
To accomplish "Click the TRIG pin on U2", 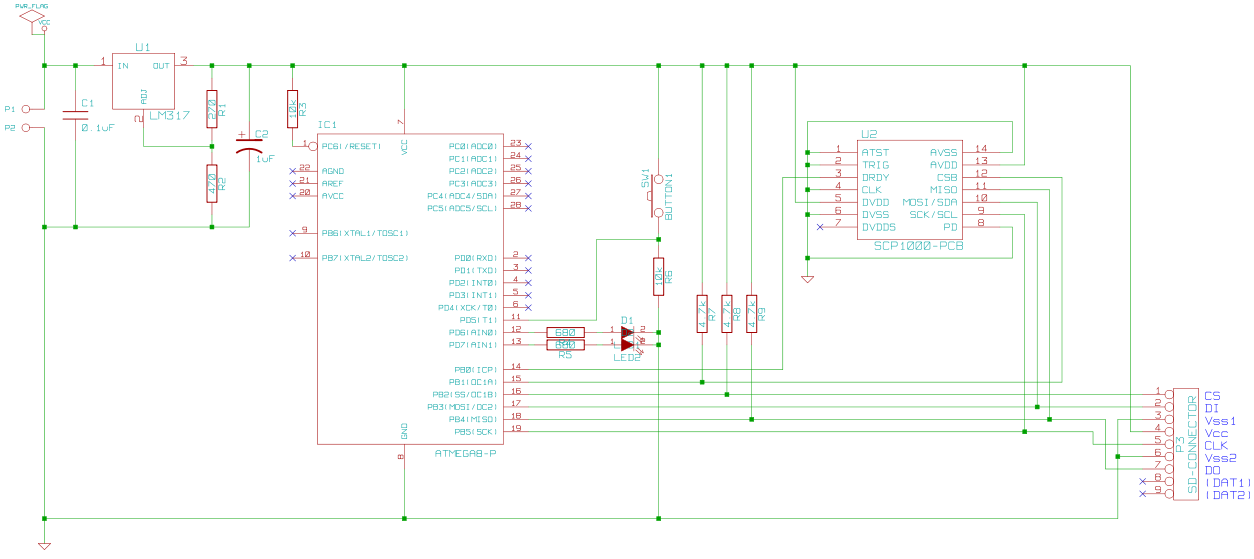I will click(875, 164).
